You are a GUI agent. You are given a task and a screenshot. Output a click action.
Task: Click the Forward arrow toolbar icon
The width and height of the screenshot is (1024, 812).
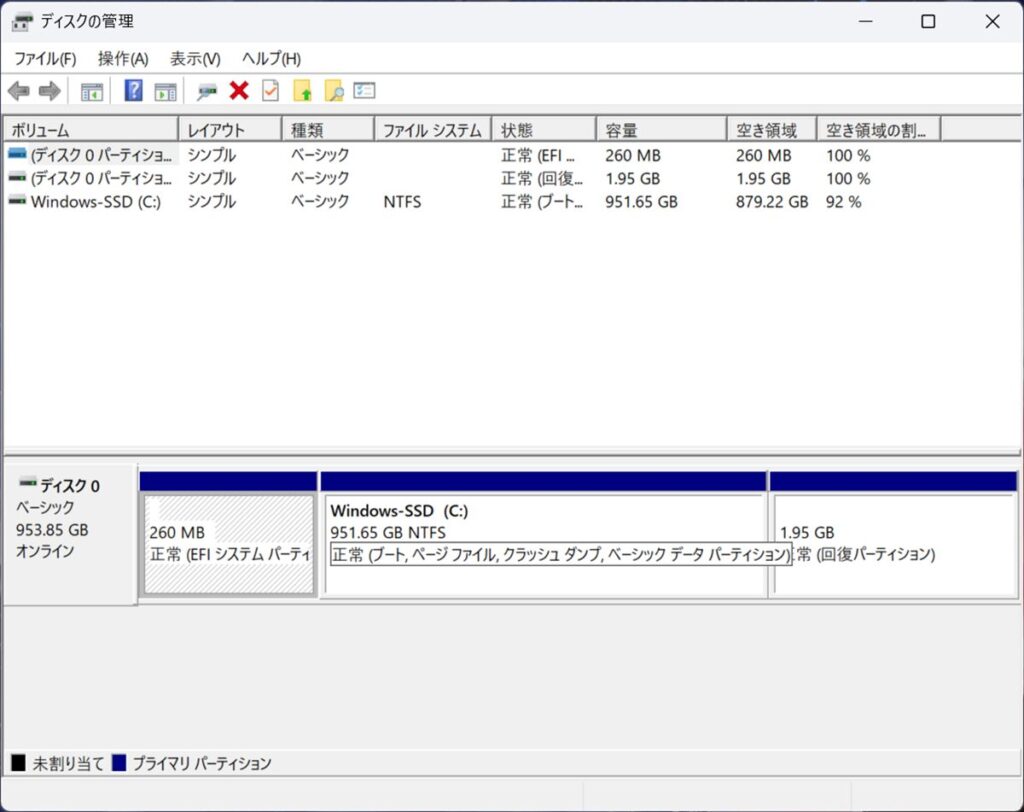[x=50, y=91]
